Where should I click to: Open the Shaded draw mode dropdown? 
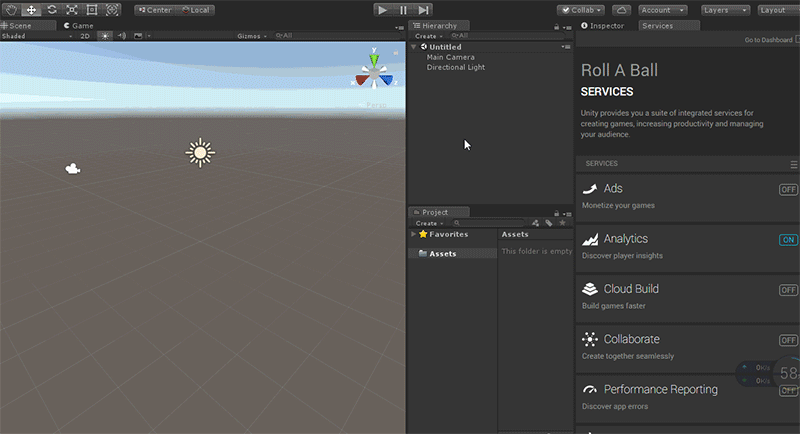[x=37, y=36]
